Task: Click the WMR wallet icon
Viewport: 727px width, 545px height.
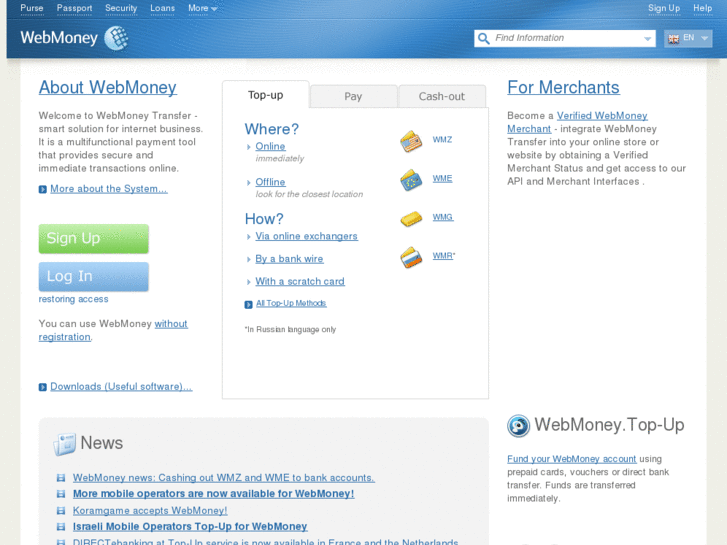Action: [411, 257]
